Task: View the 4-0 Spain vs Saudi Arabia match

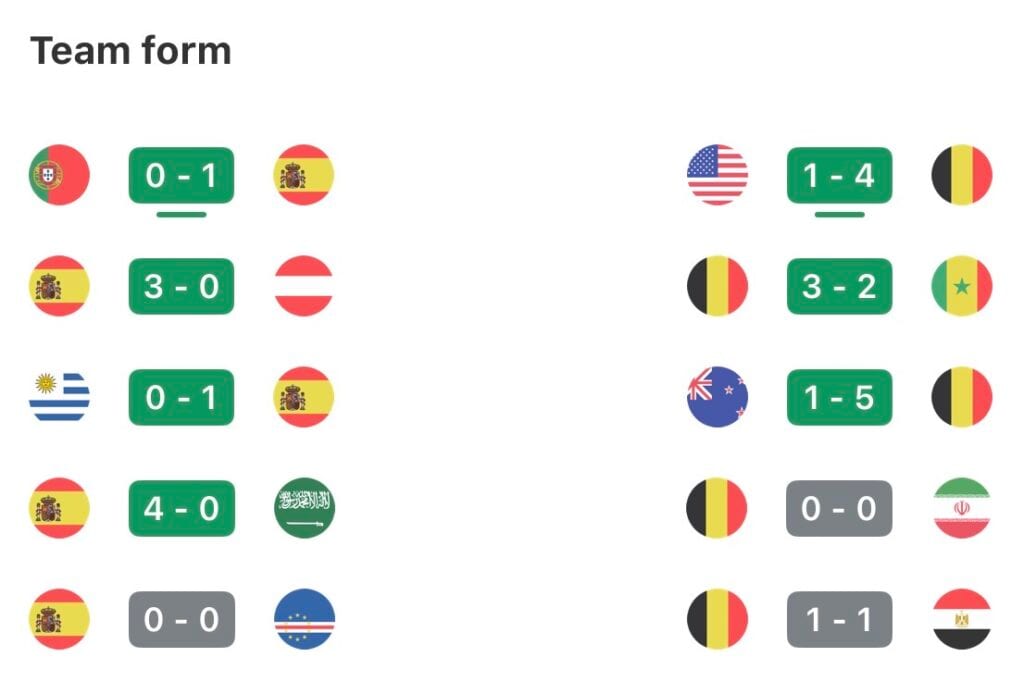Action: point(182,508)
